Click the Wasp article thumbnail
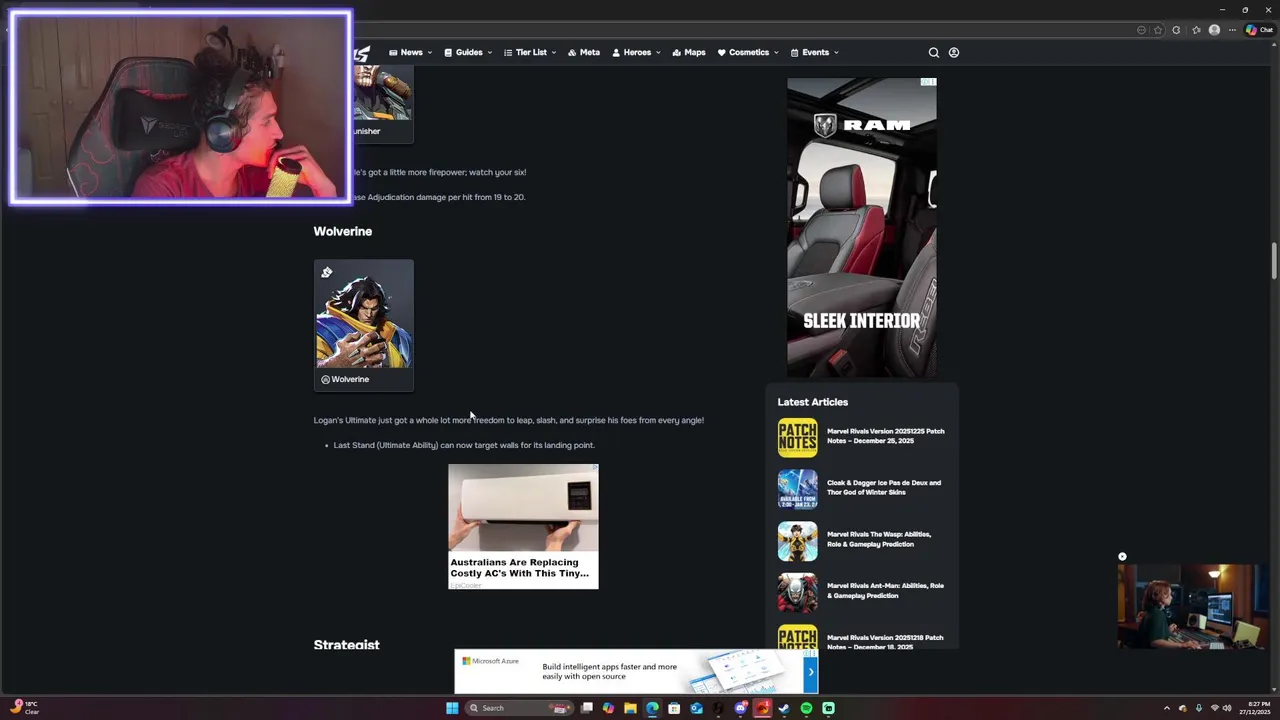Viewport: 1280px width, 720px height. [797, 541]
